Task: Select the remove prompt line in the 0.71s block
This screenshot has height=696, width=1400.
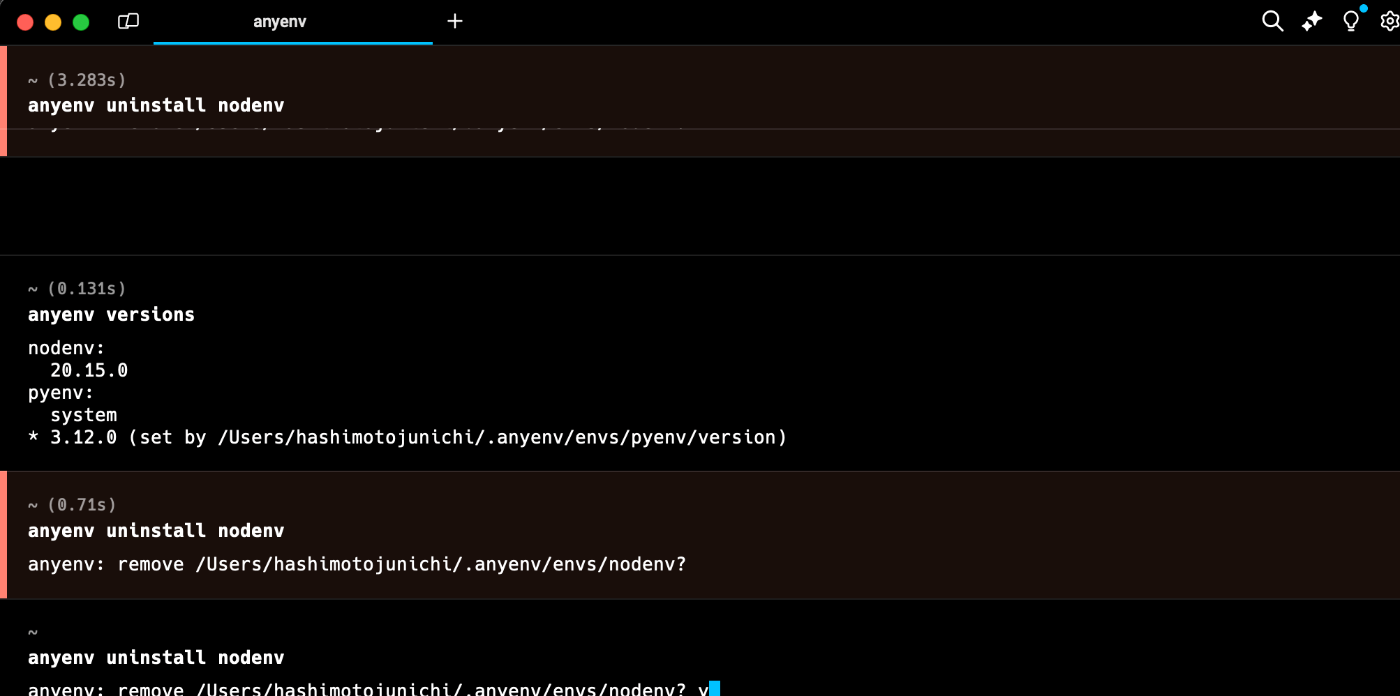Action: tap(357, 564)
